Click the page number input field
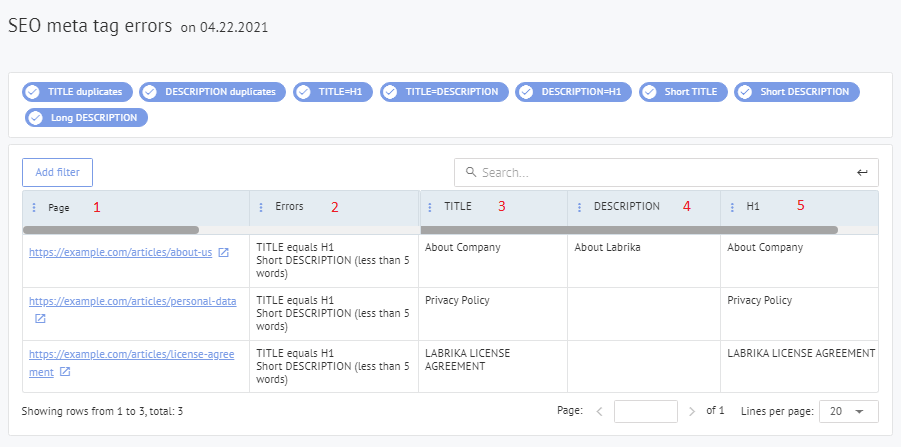 point(645,412)
